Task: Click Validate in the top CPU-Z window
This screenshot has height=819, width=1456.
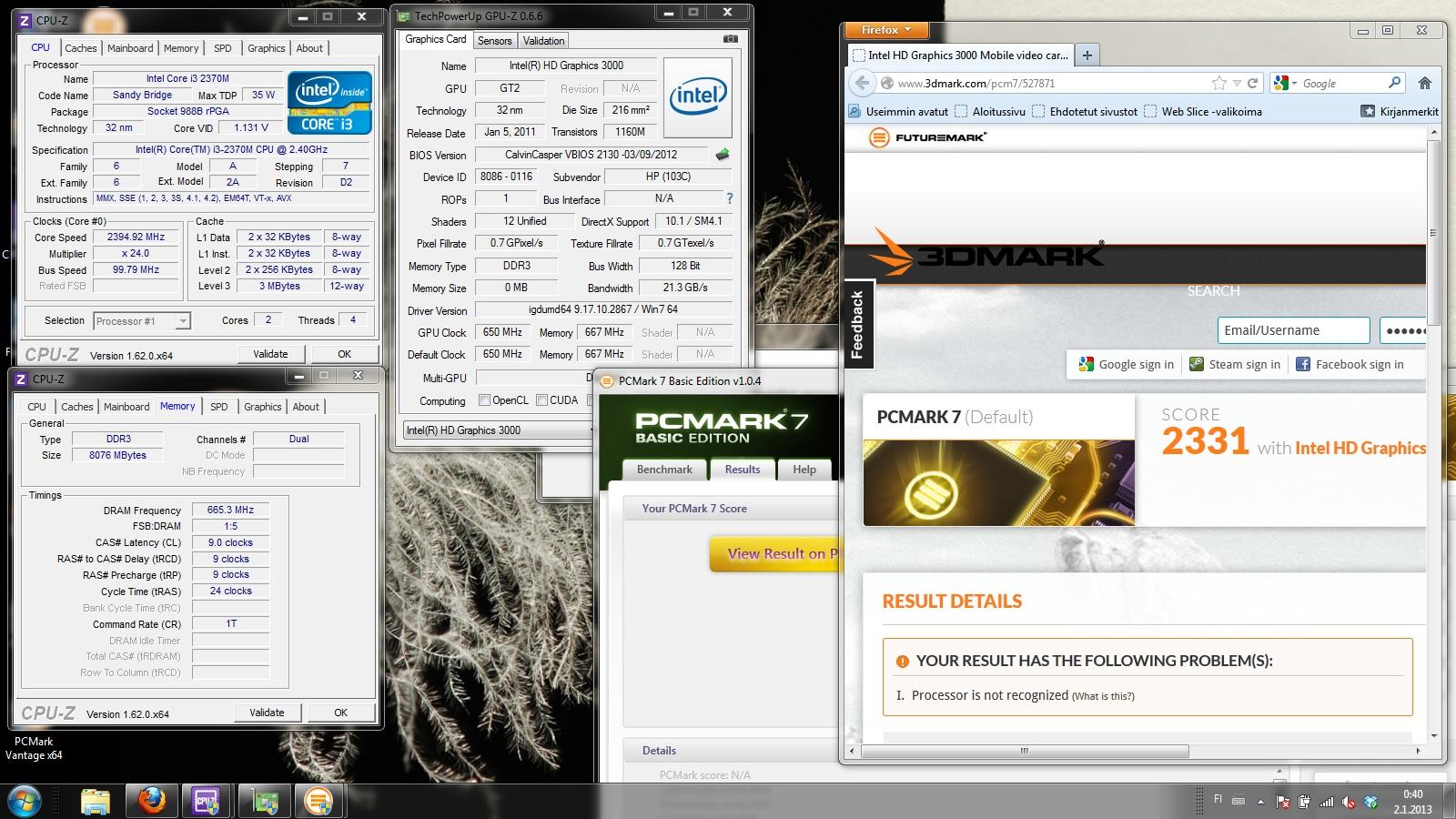Action: click(270, 354)
